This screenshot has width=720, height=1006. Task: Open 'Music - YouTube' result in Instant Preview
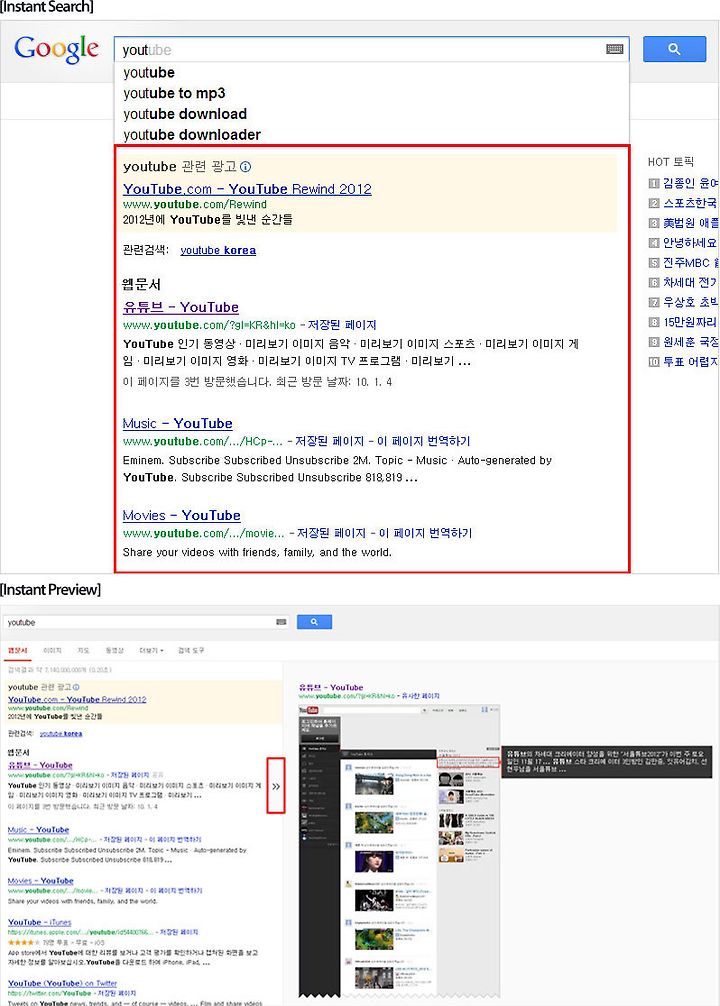coord(39,830)
